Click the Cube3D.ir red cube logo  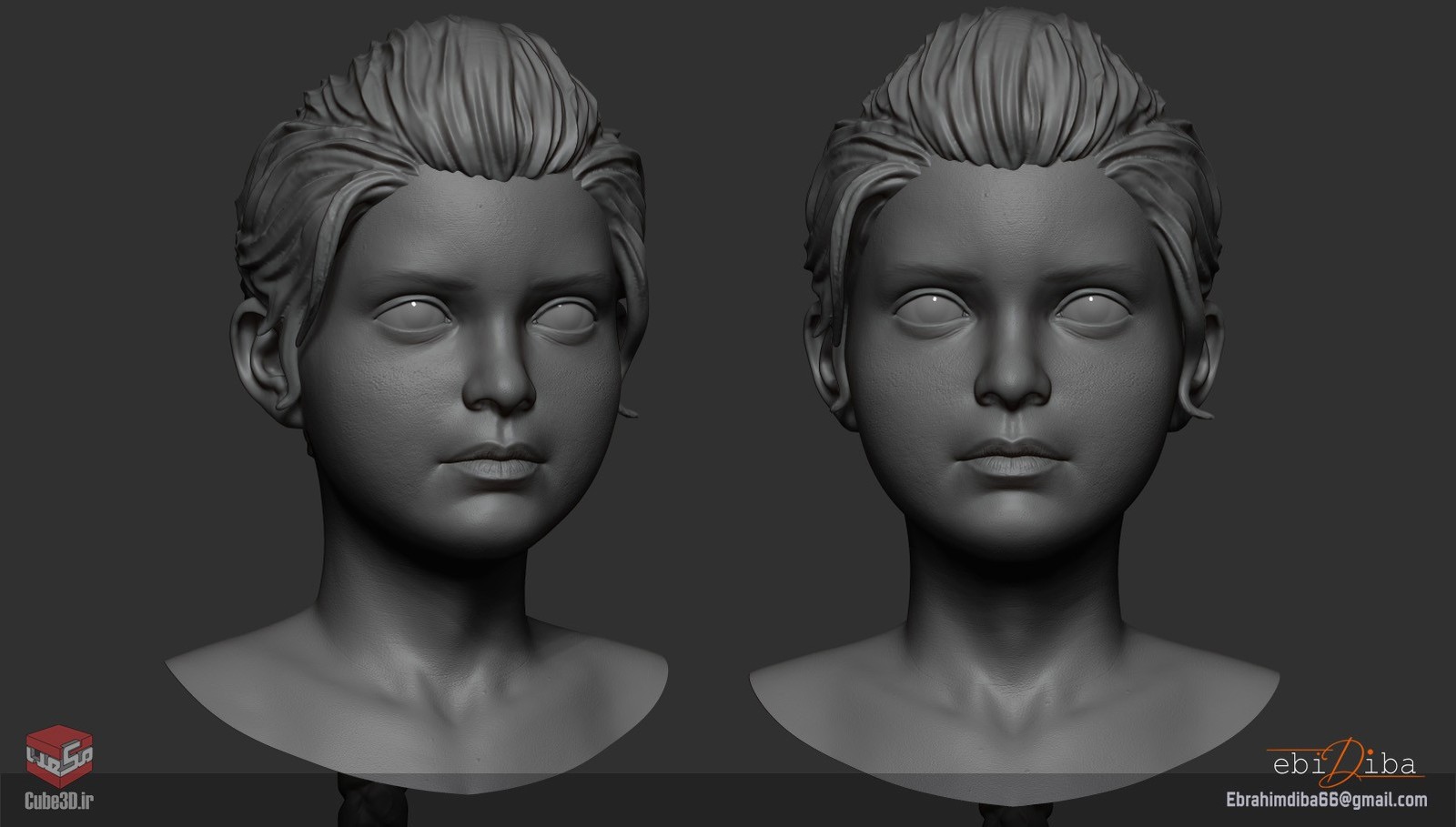[x=59, y=756]
